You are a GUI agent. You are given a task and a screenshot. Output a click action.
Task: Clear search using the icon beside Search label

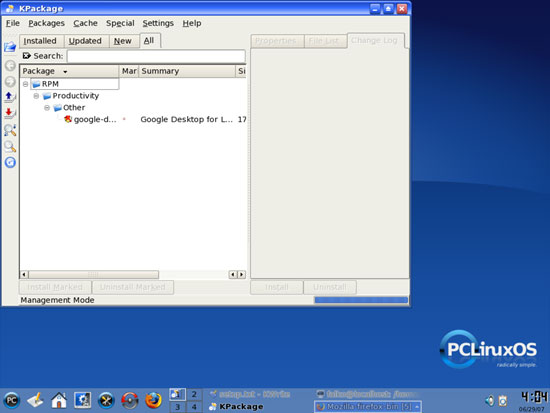click(26, 56)
